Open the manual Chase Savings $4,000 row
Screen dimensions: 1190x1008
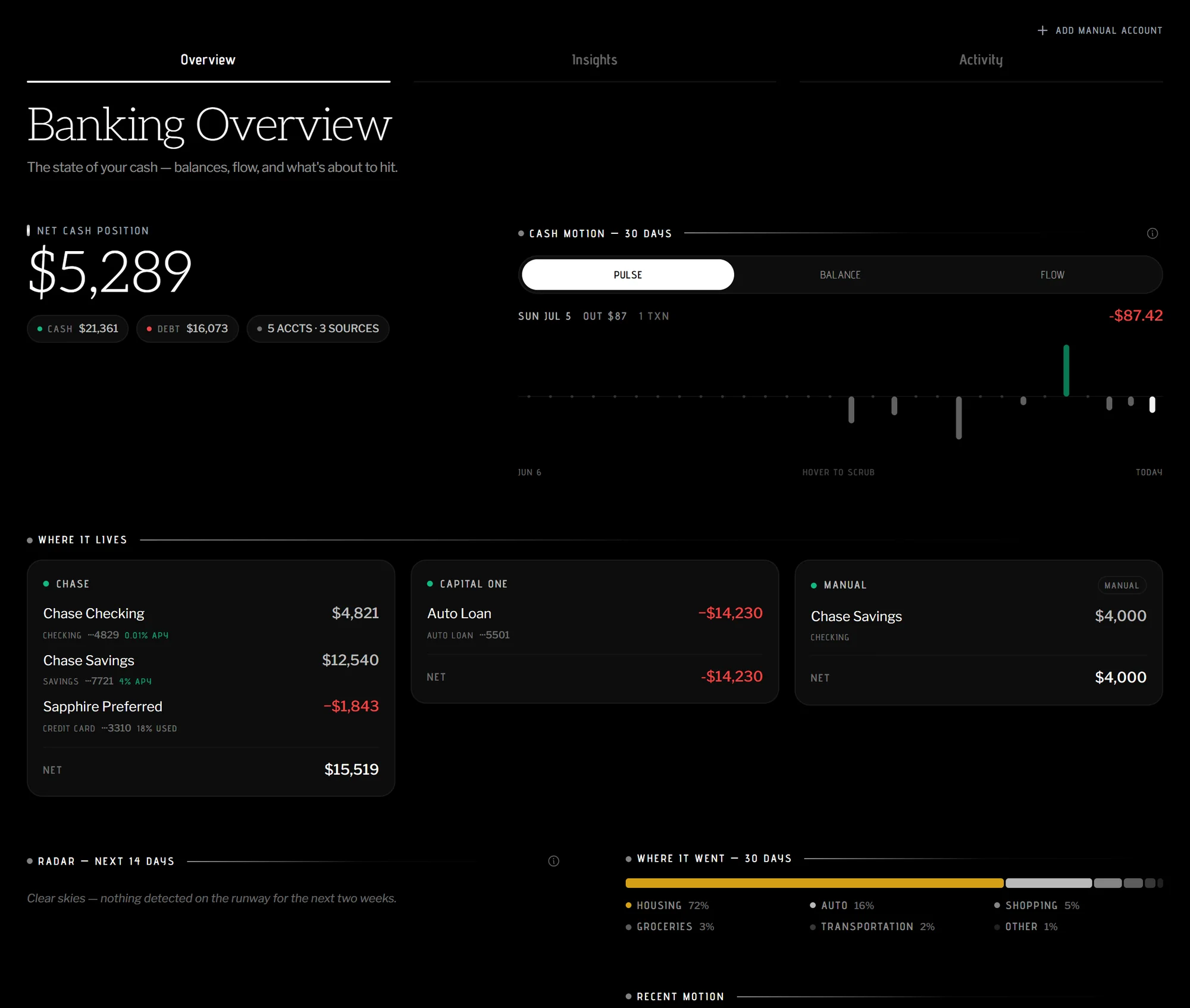978,625
